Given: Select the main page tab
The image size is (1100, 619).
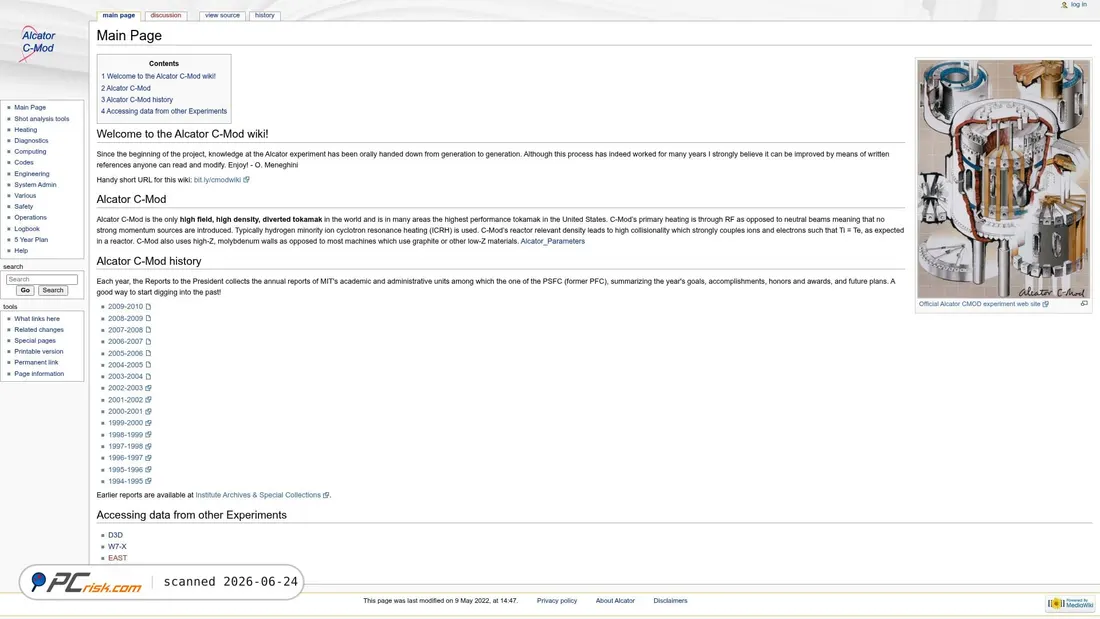Looking at the screenshot, I should 119,15.
